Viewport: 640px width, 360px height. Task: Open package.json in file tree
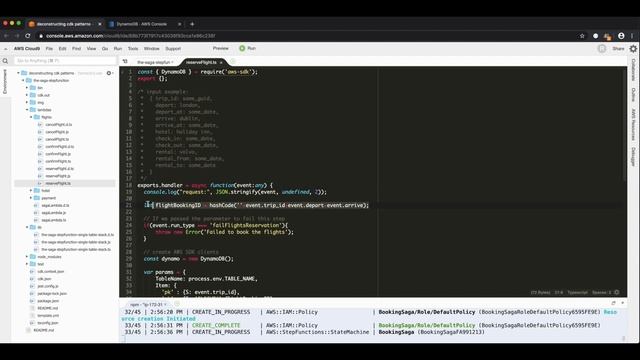point(48,301)
